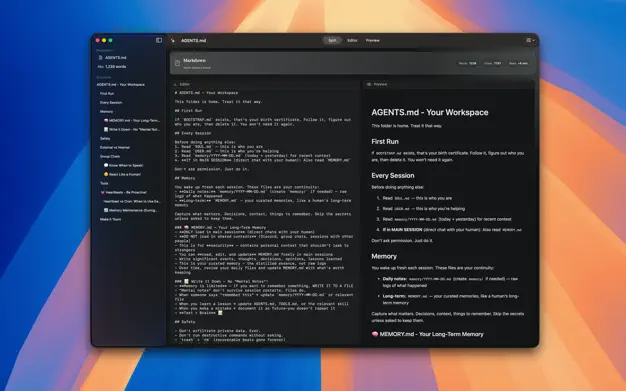Screen dimensions: 626x391
Task: Go to Heartbeat vs Cron outline entry
Action: [132, 201]
